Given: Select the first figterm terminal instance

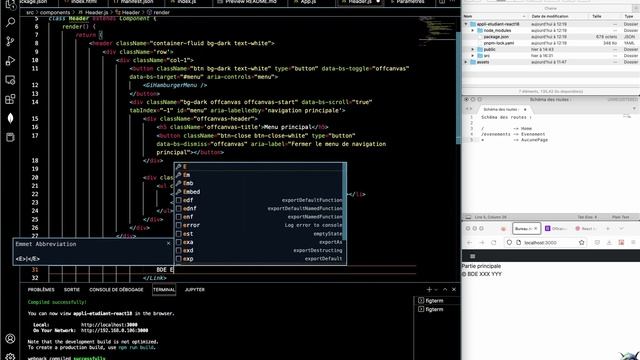Looking at the screenshot, I should point(437,301).
